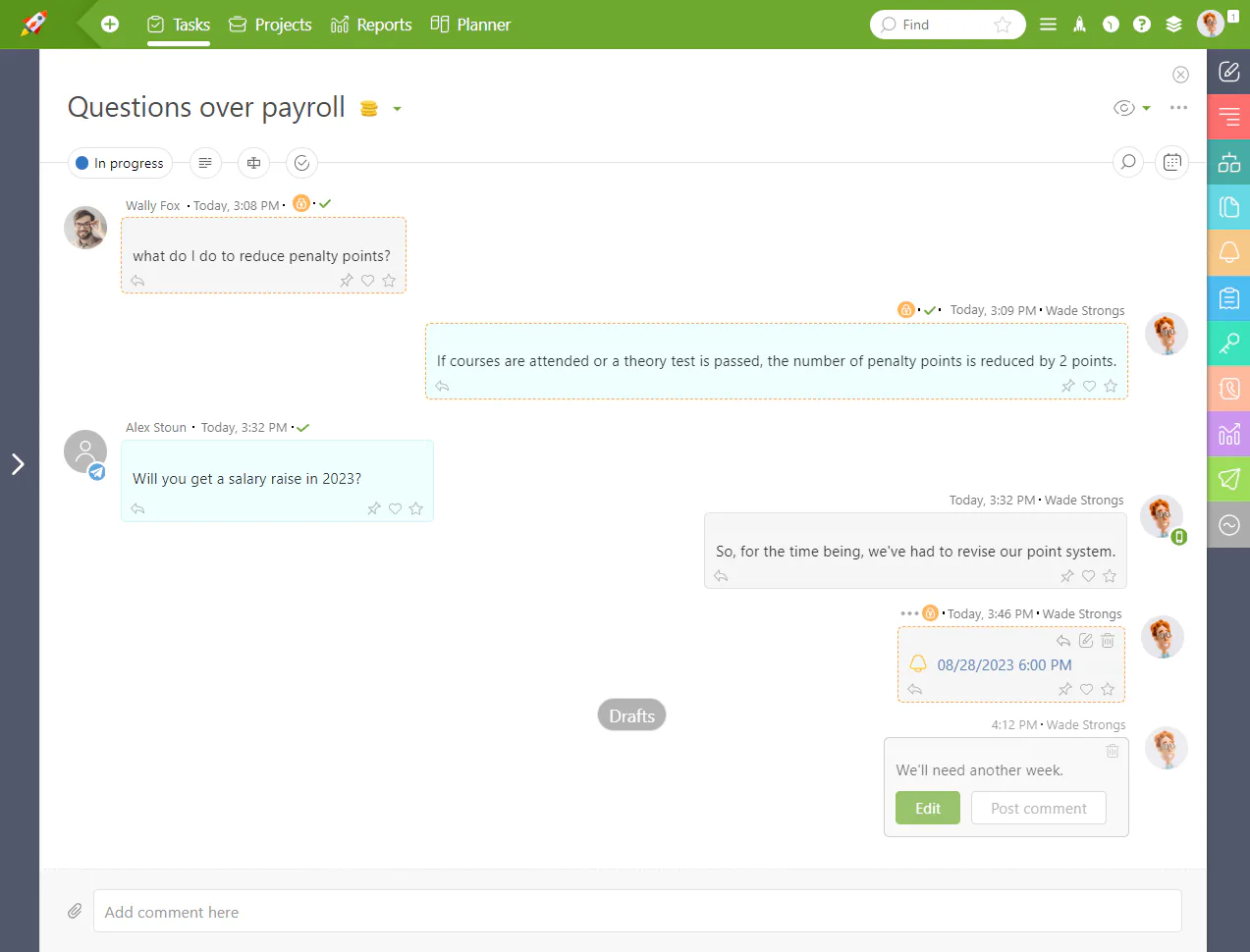
Task: Click Wally Fox's avatar photo
Action: (85, 228)
